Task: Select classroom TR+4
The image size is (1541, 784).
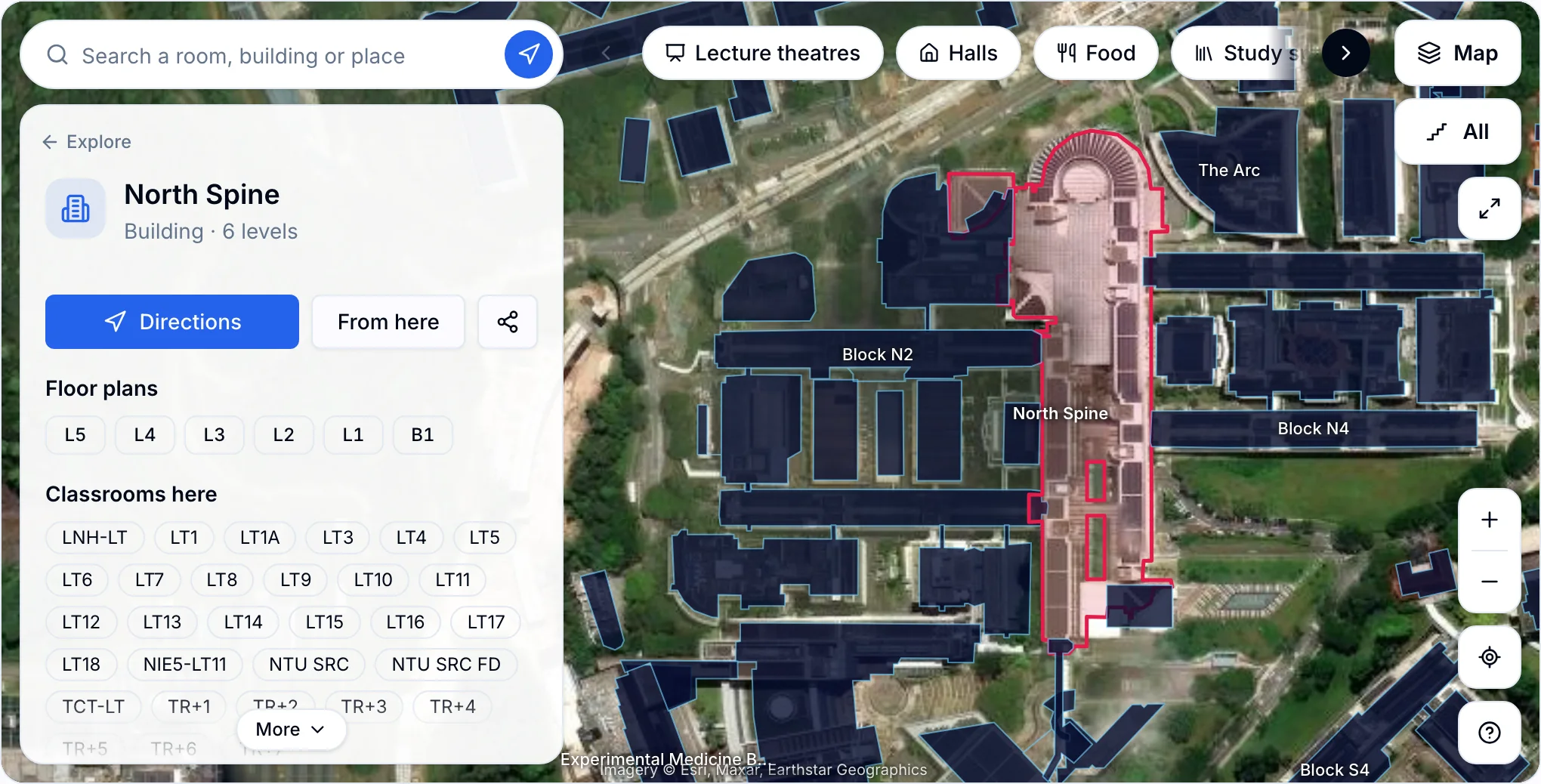Action: (452, 707)
